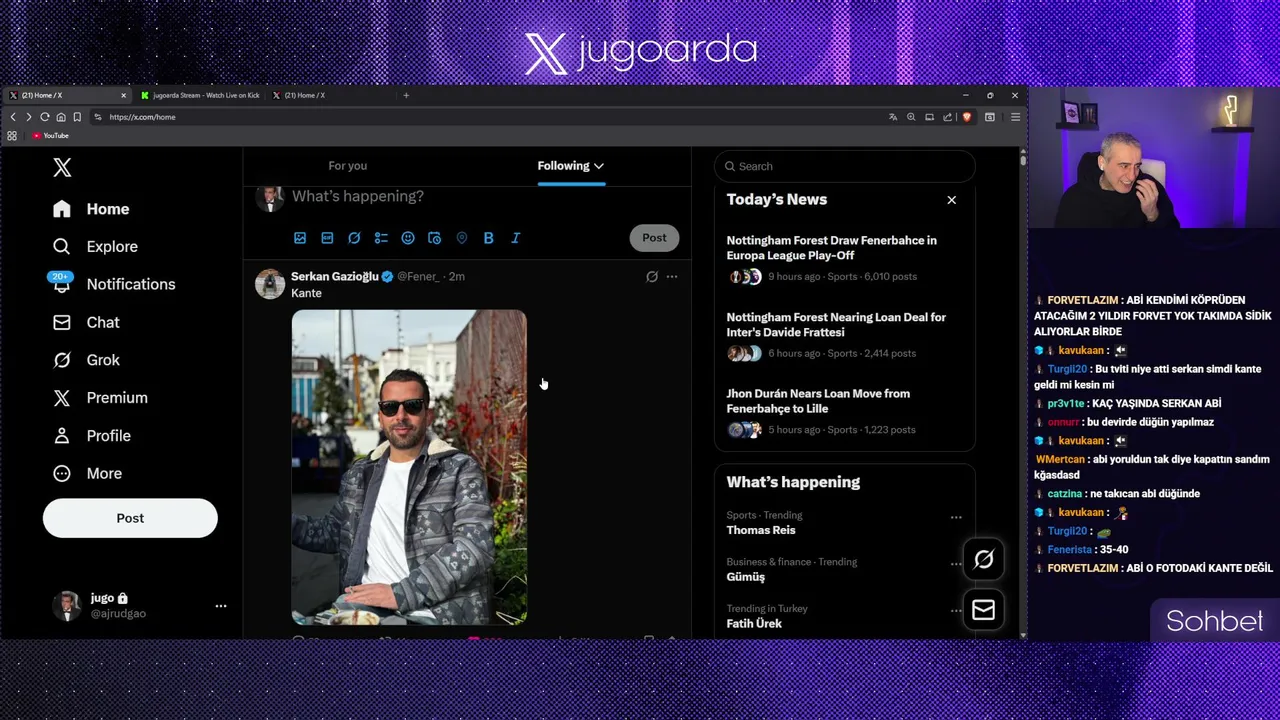Open Notifications in the sidebar
Image resolution: width=1280 pixels, height=720 pixels.
click(x=114, y=284)
